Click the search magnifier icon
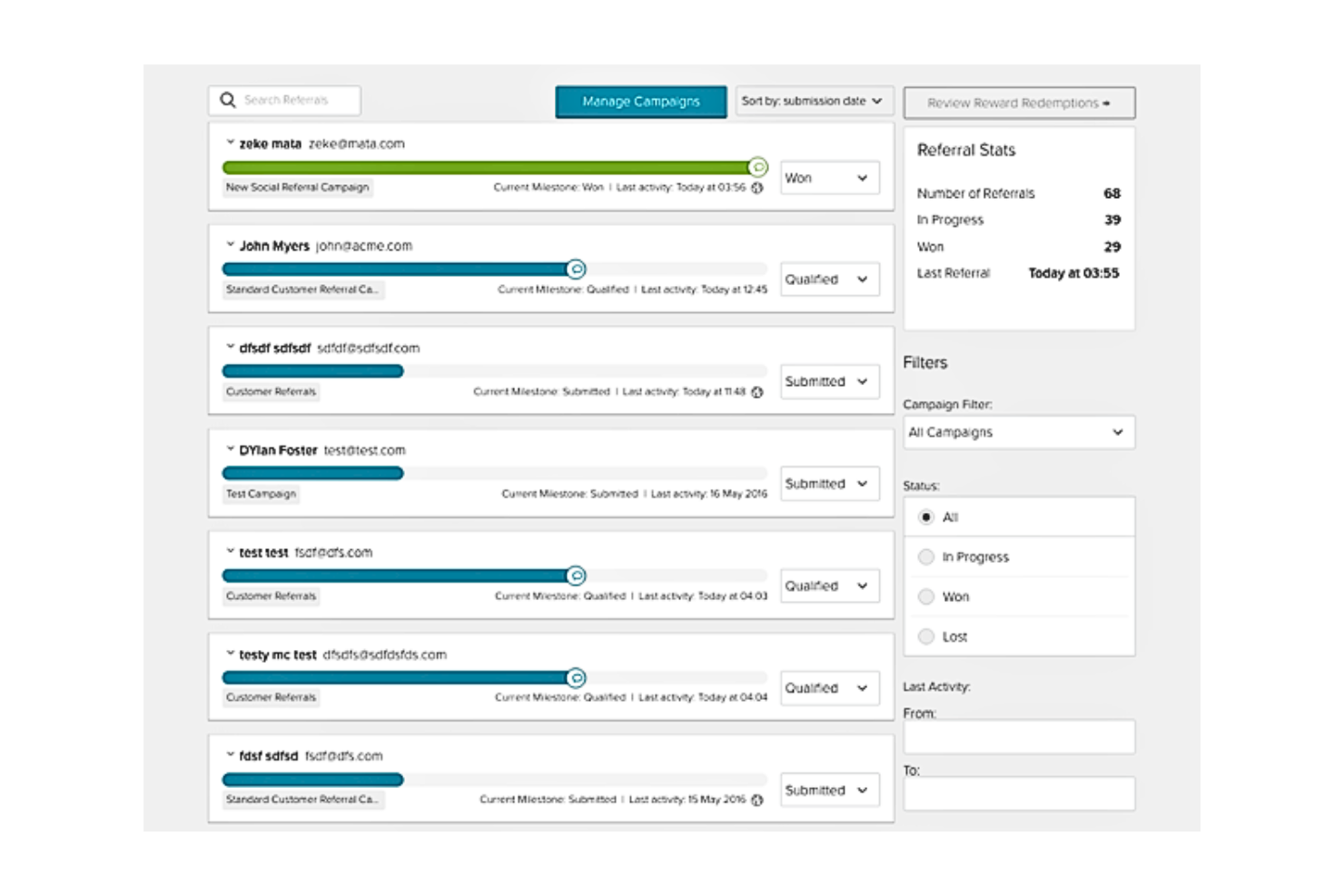 pyautogui.click(x=228, y=100)
